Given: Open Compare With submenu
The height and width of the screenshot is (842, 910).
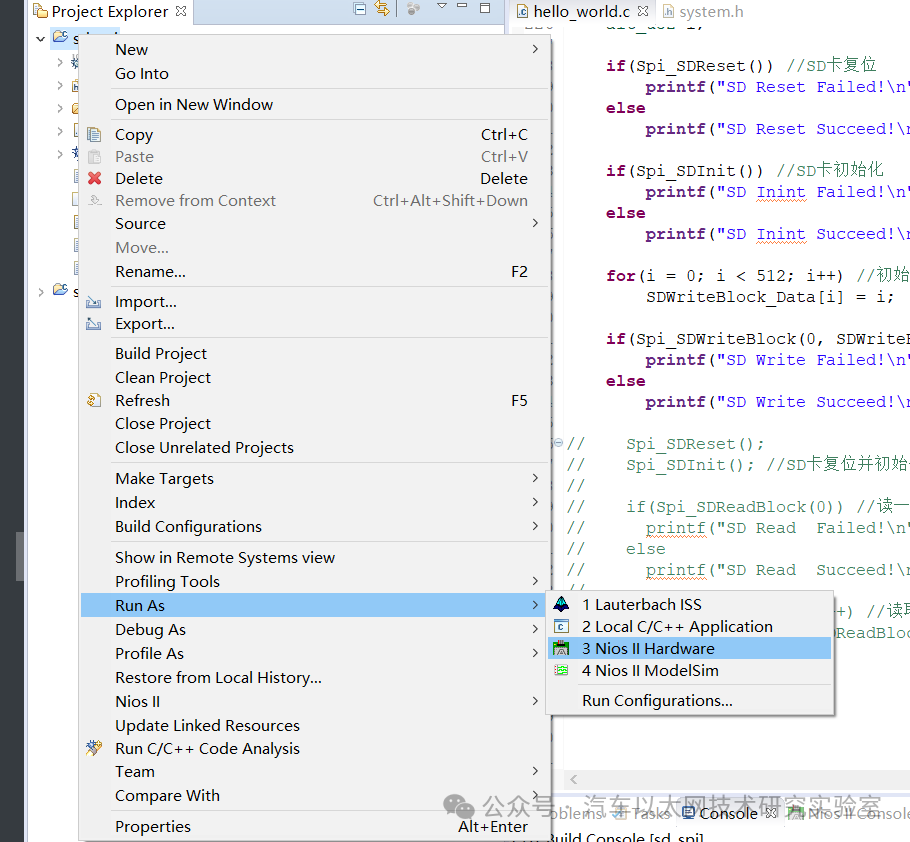Looking at the screenshot, I should click(314, 796).
